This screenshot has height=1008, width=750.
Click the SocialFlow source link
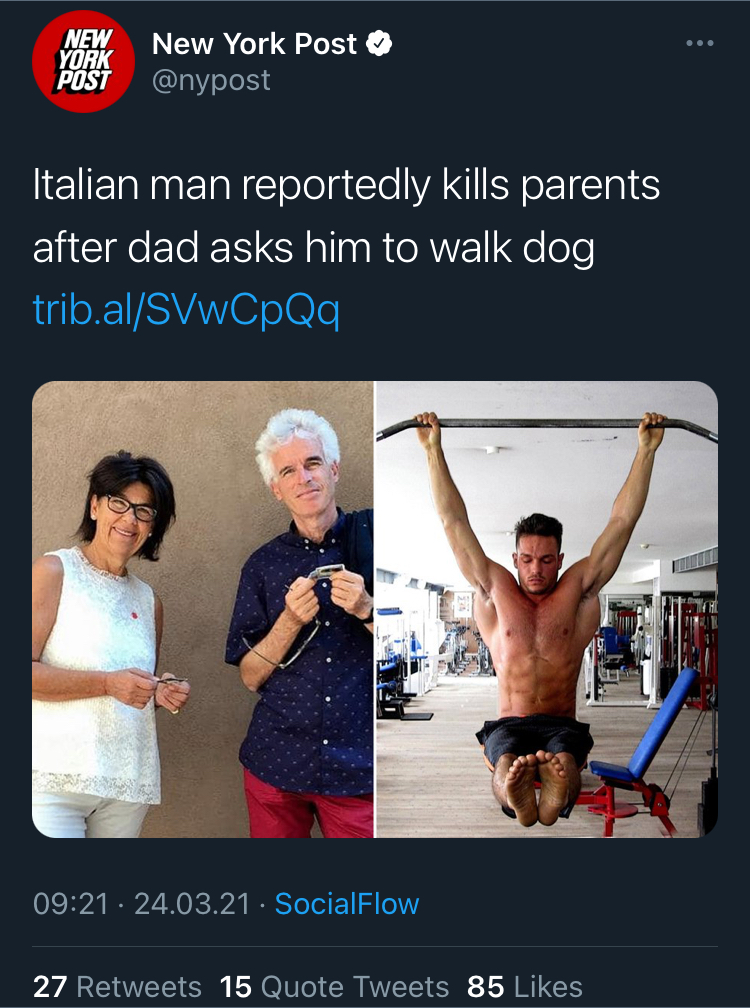pos(347,904)
